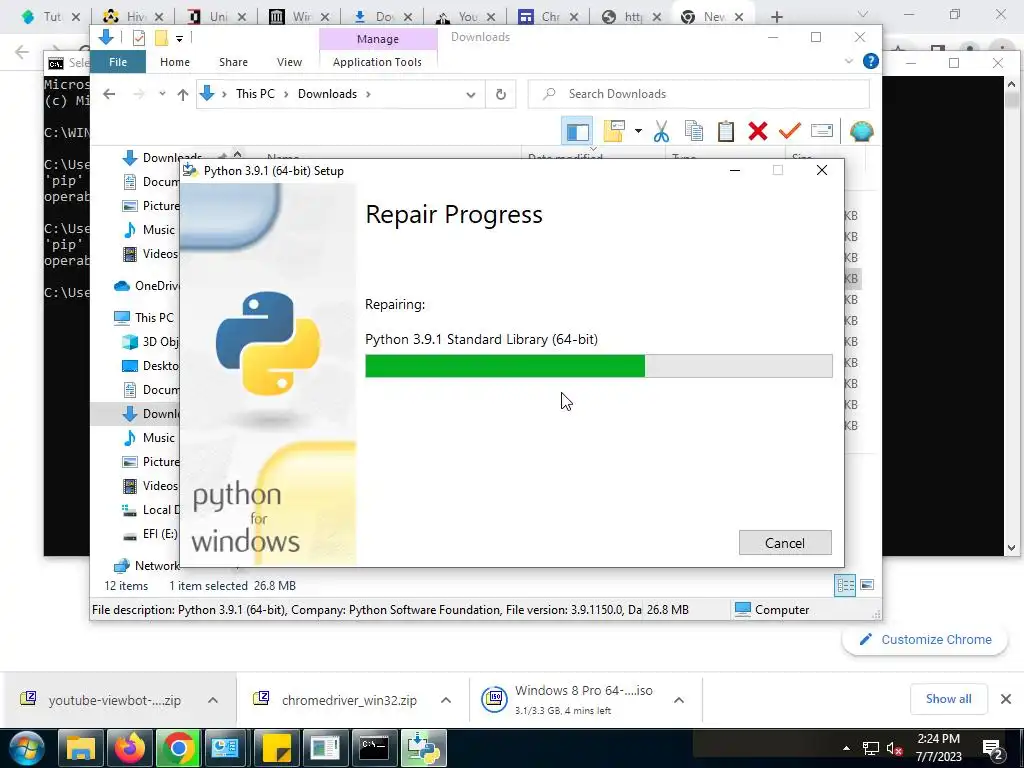
Task: Open a new Chrome tab
Action: 776,17
